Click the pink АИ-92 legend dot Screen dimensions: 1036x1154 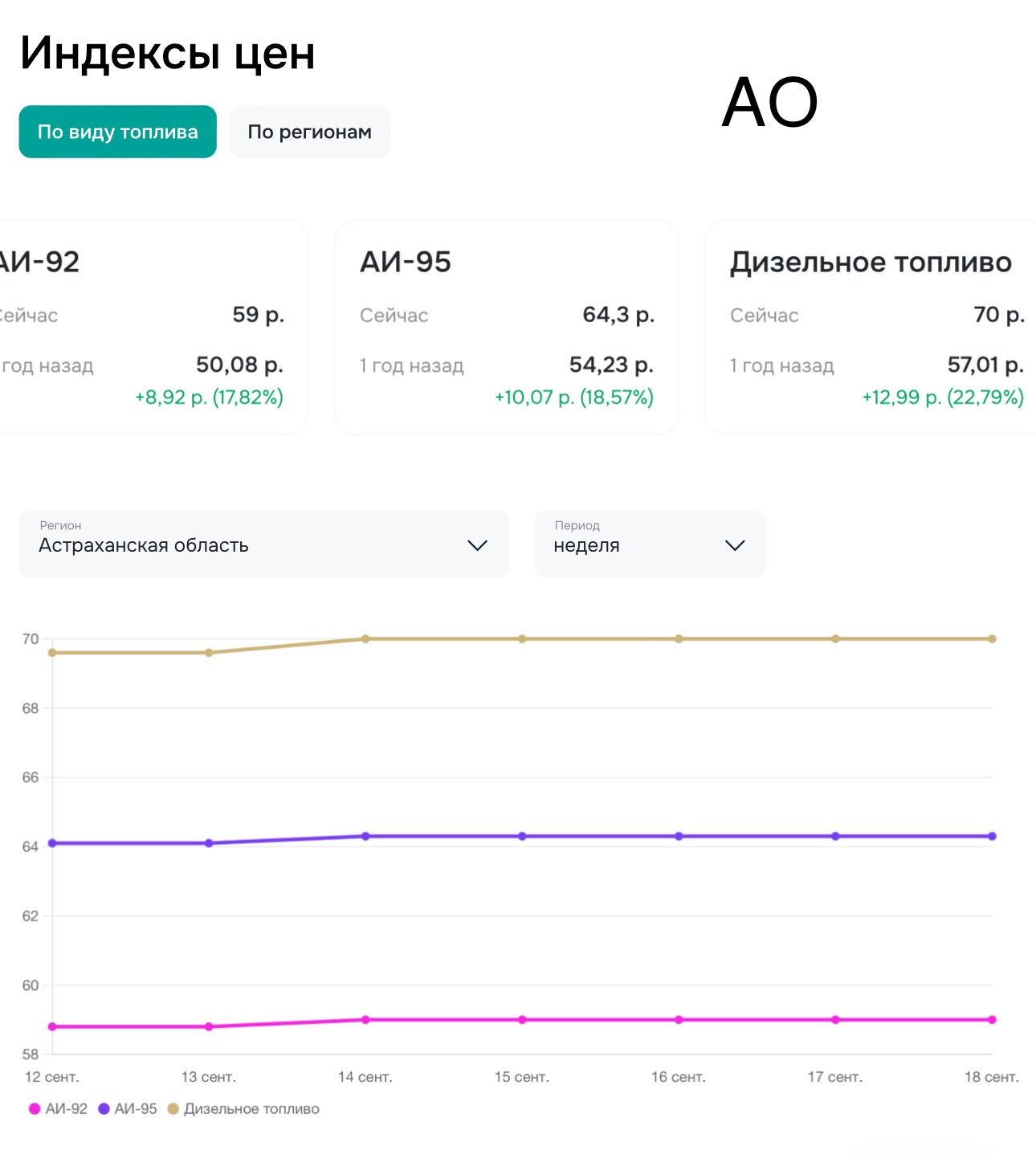35,1109
